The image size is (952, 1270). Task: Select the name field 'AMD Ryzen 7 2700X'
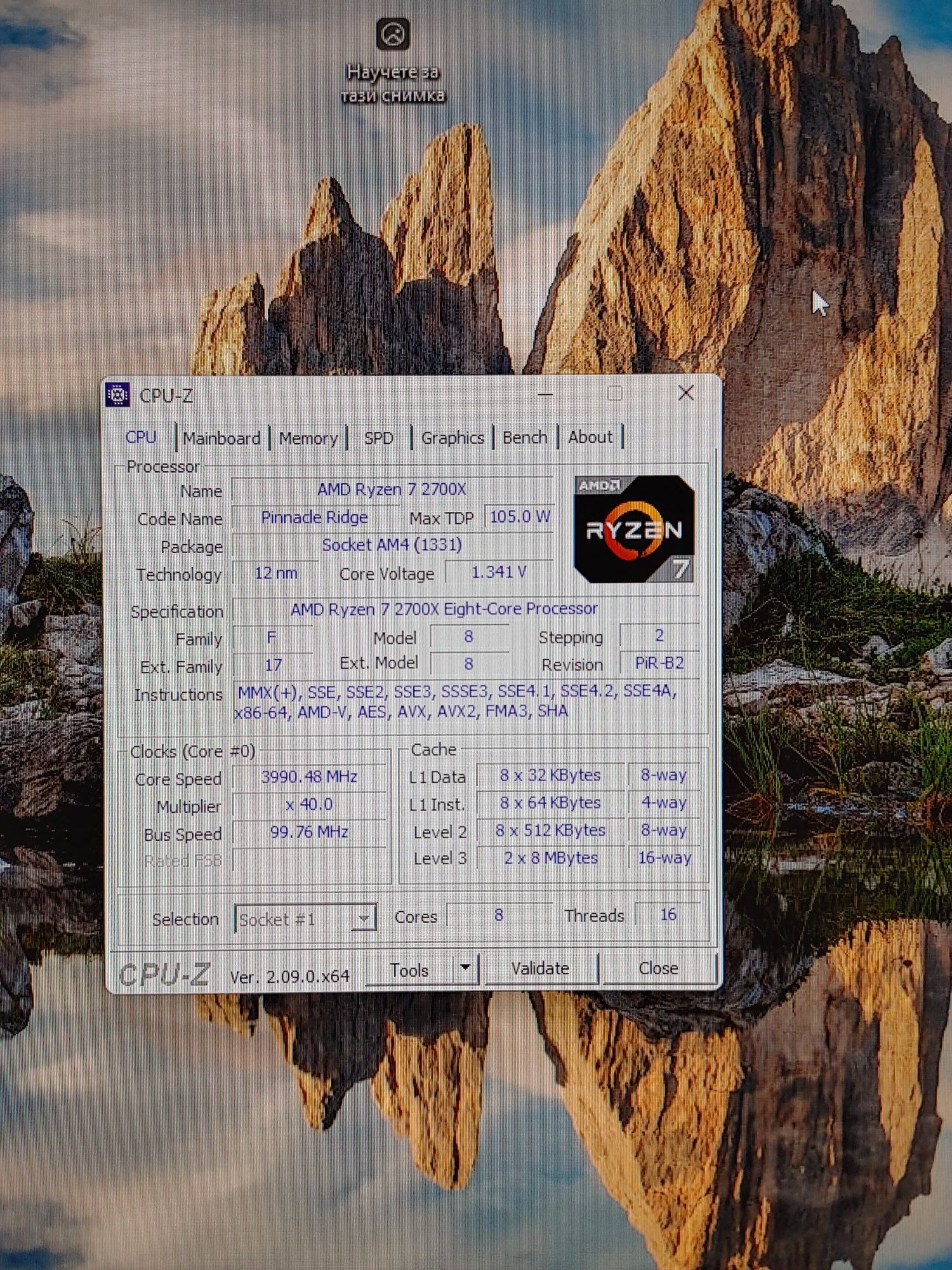[x=392, y=490]
